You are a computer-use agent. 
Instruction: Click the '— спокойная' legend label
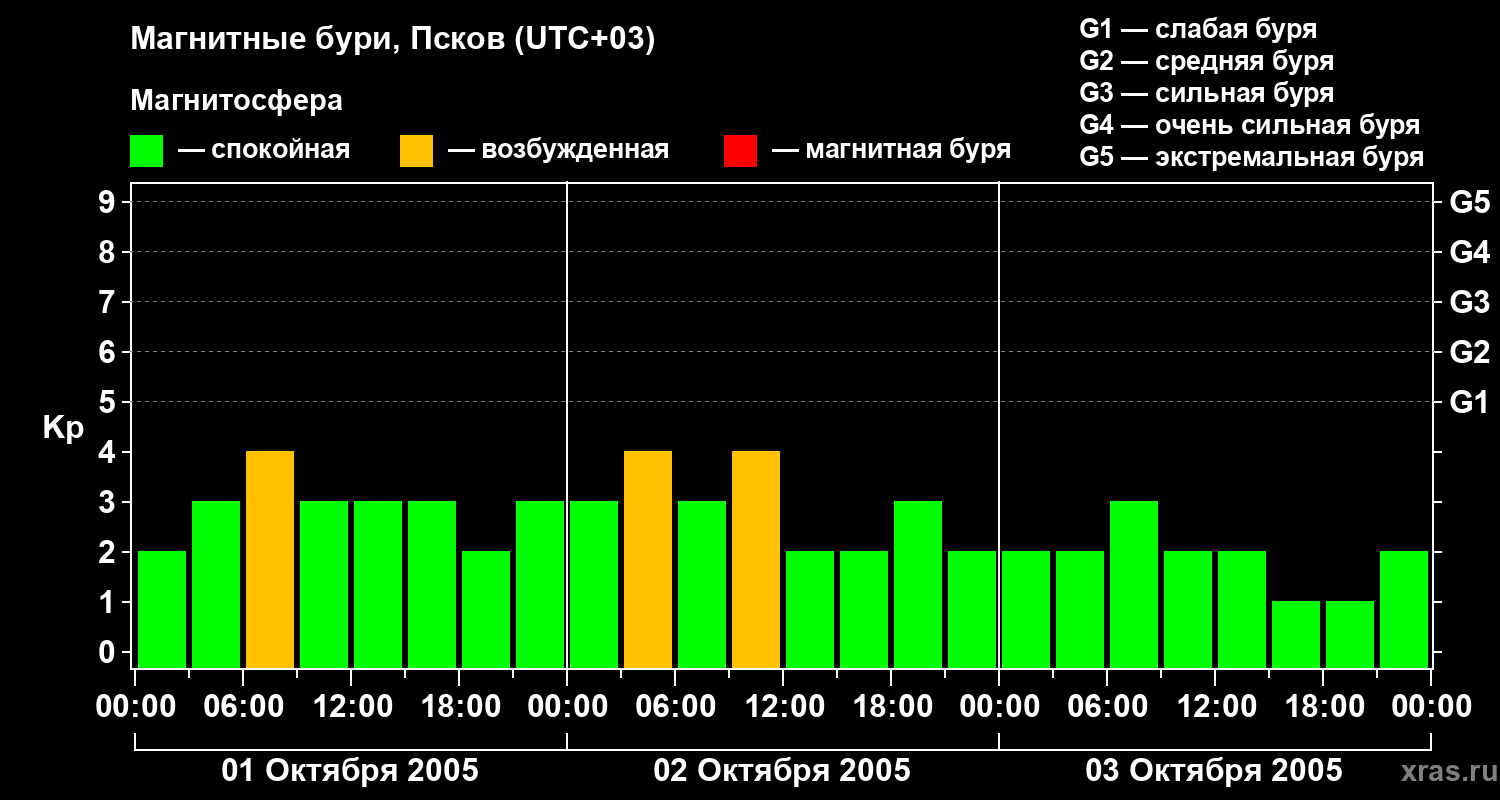[264, 150]
